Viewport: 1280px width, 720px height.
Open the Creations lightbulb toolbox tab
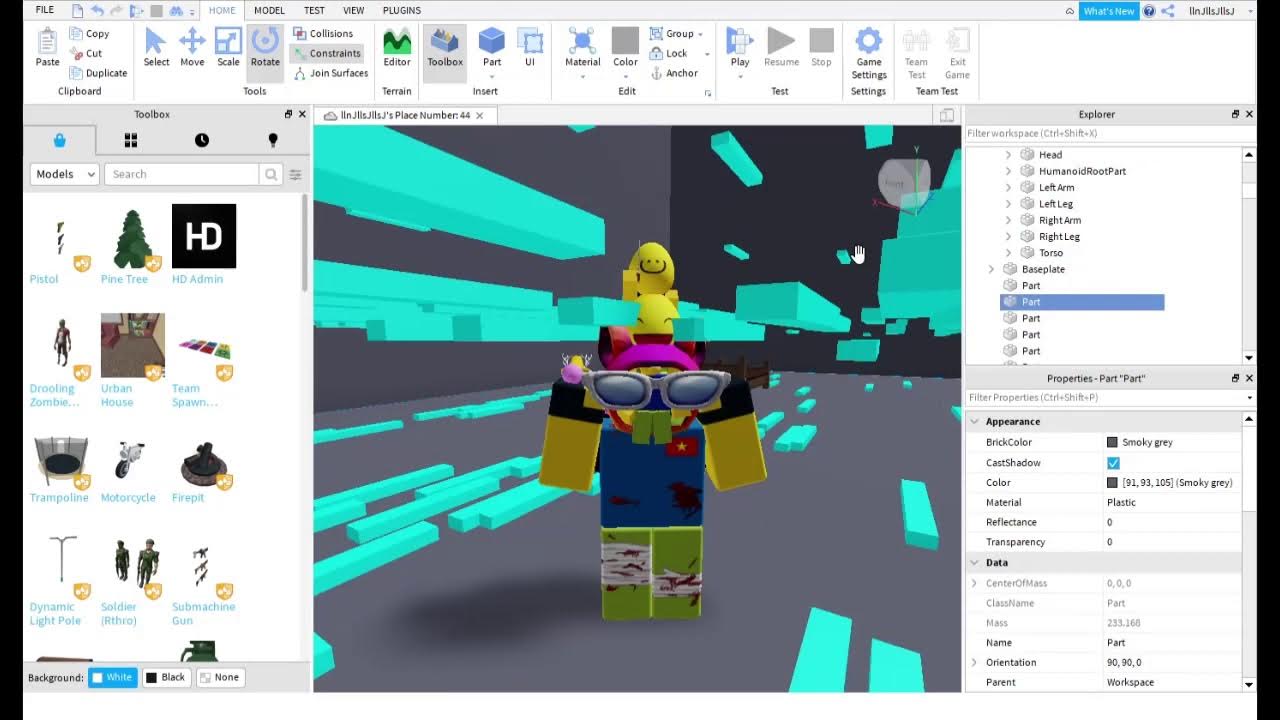point(273,140)
